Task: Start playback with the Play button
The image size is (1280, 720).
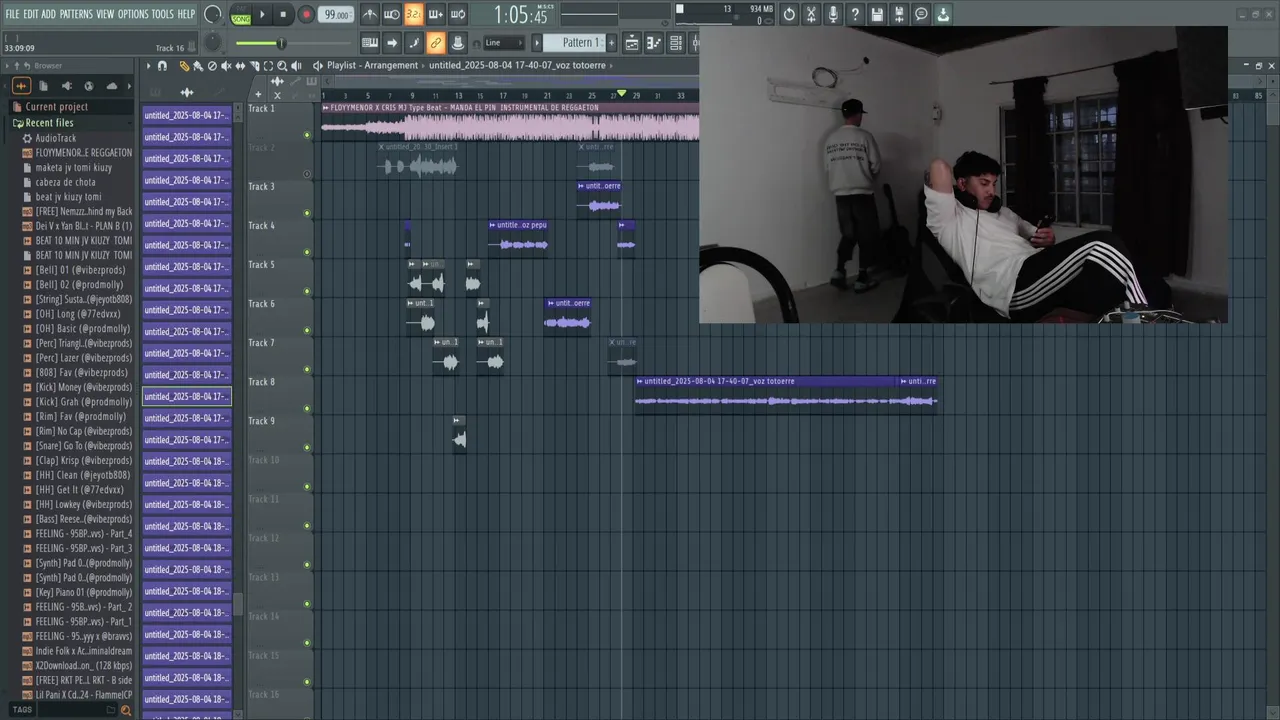Action: click(x=262, y=14)
